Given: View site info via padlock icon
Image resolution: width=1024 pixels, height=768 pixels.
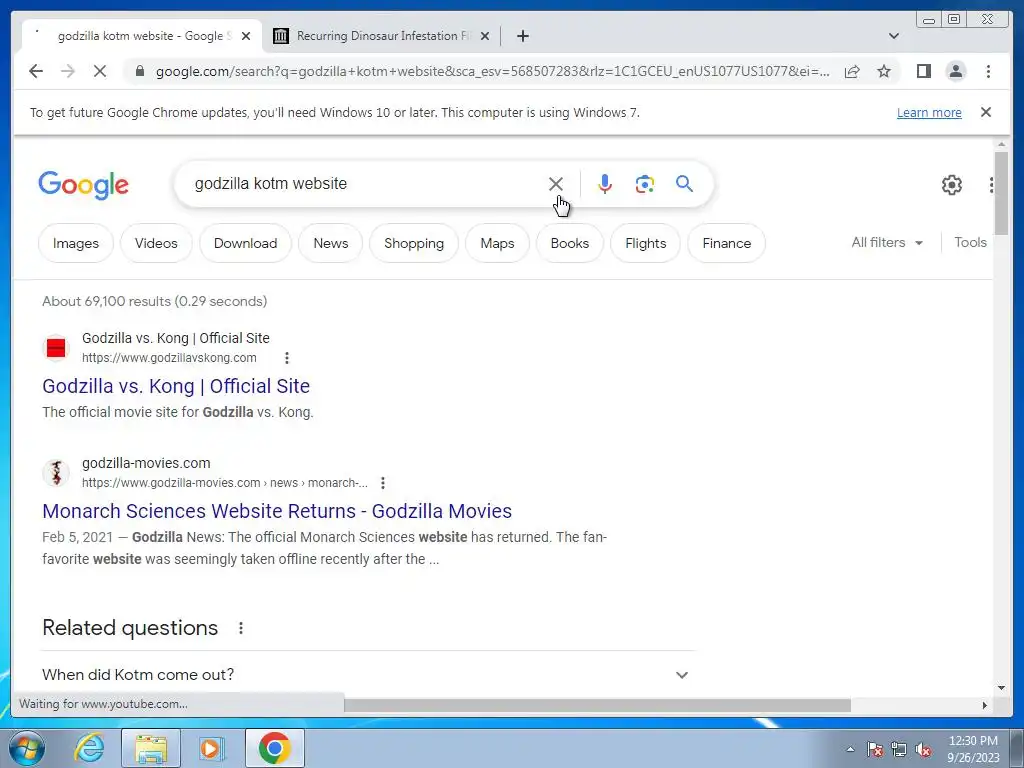Looking at the screenshot, I should [139, 71].
